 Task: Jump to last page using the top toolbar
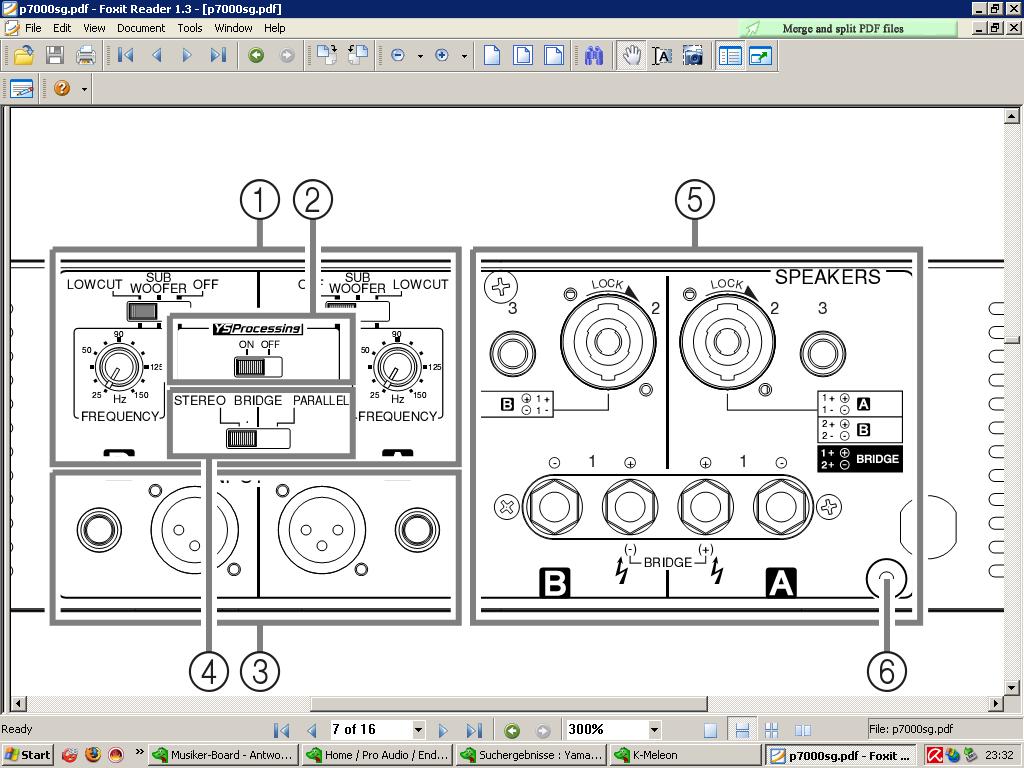point(218,56)
